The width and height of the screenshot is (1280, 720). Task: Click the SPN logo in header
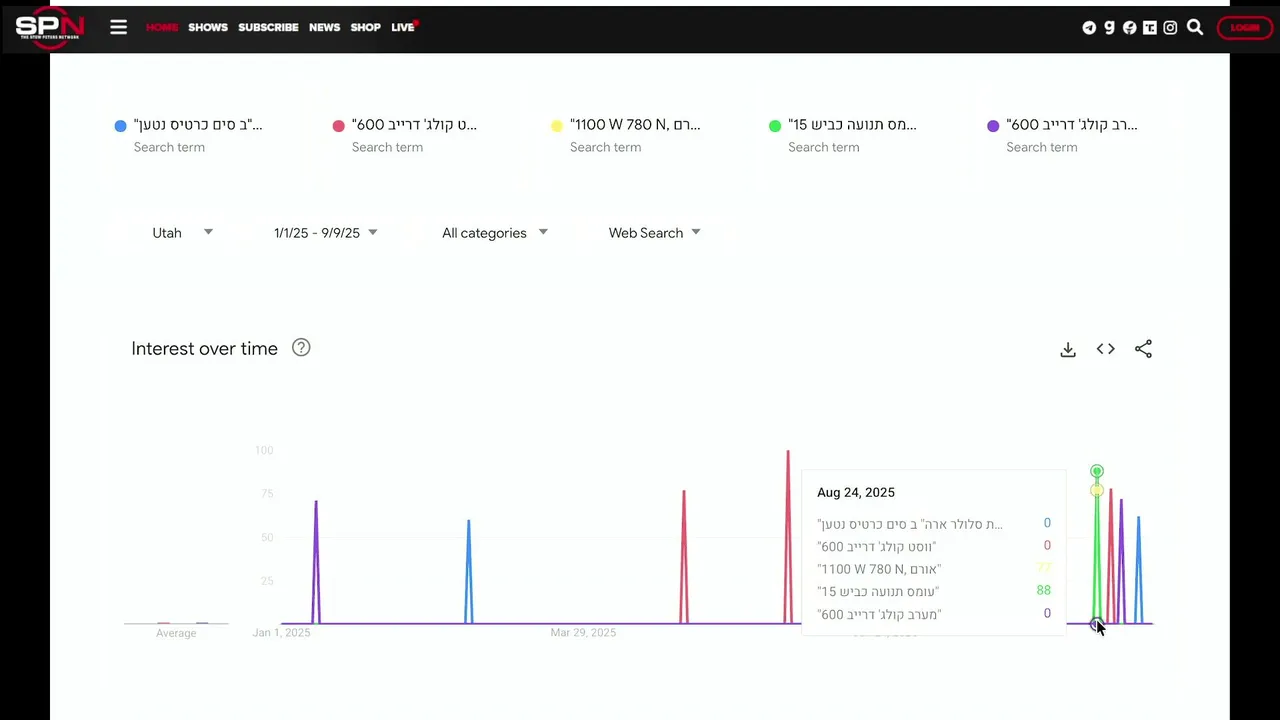coord(50,27)
